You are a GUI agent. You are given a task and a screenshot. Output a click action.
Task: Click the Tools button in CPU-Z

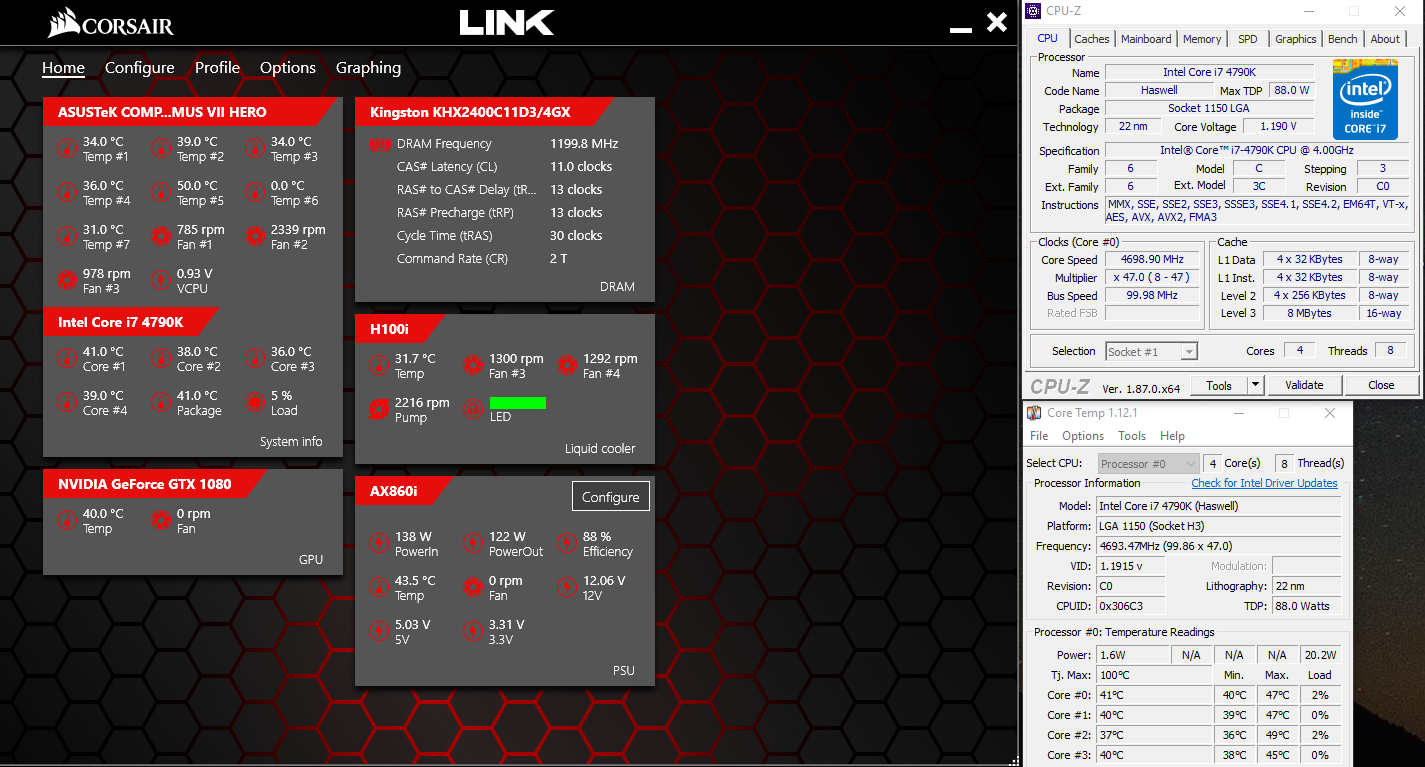(1219, 385)
